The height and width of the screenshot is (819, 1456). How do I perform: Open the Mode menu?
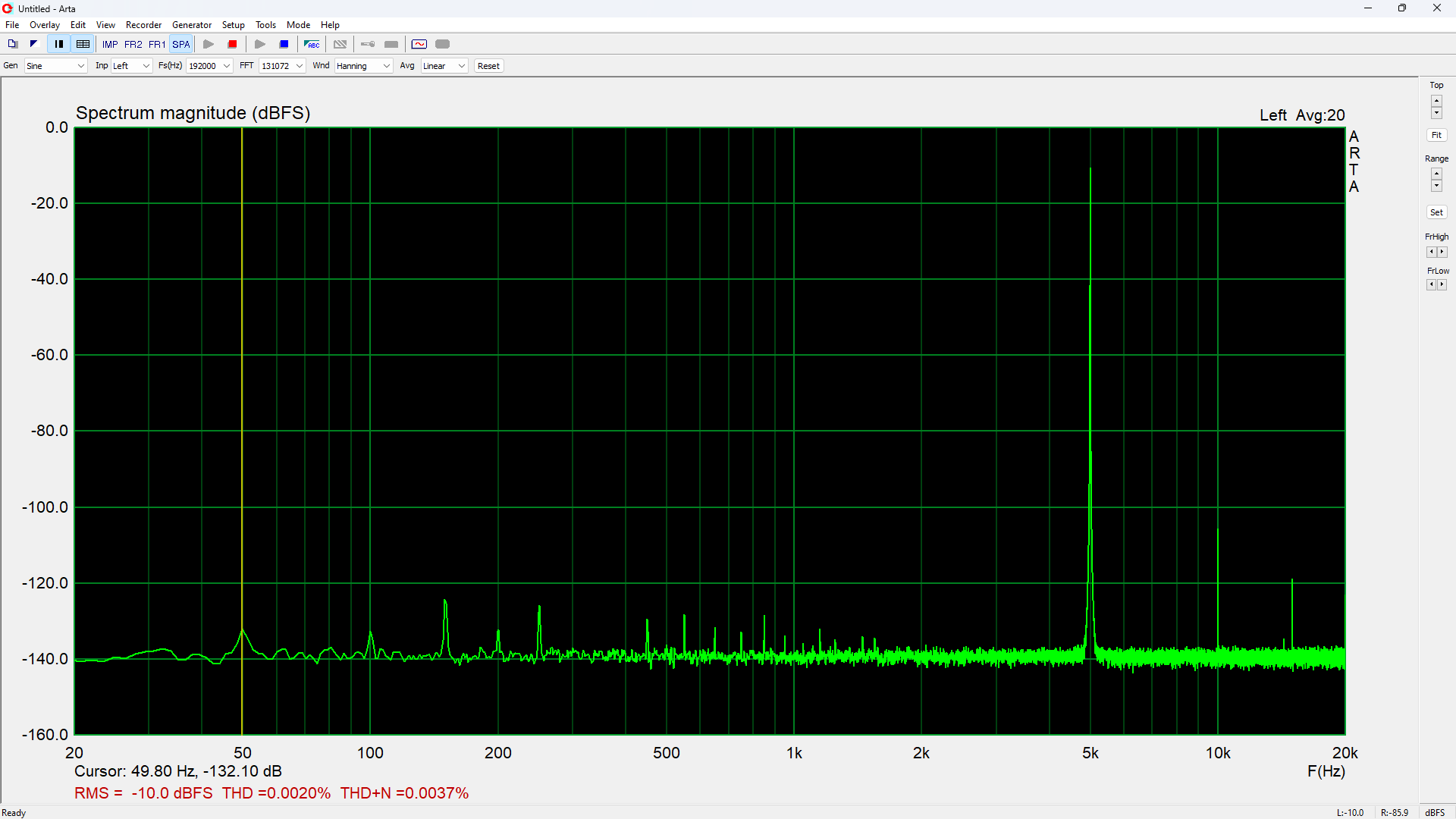click(x=298, y=25)
